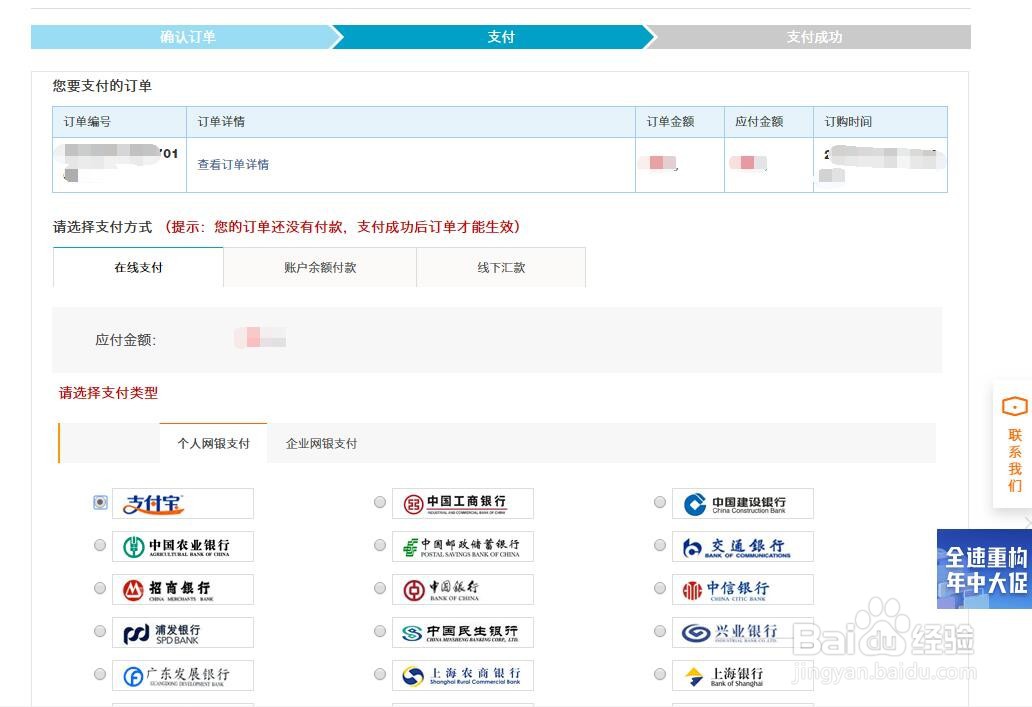Select the radio button for 中国银行
The height and width of the screenshot is (707, 1032).
(x=380, y=588)
